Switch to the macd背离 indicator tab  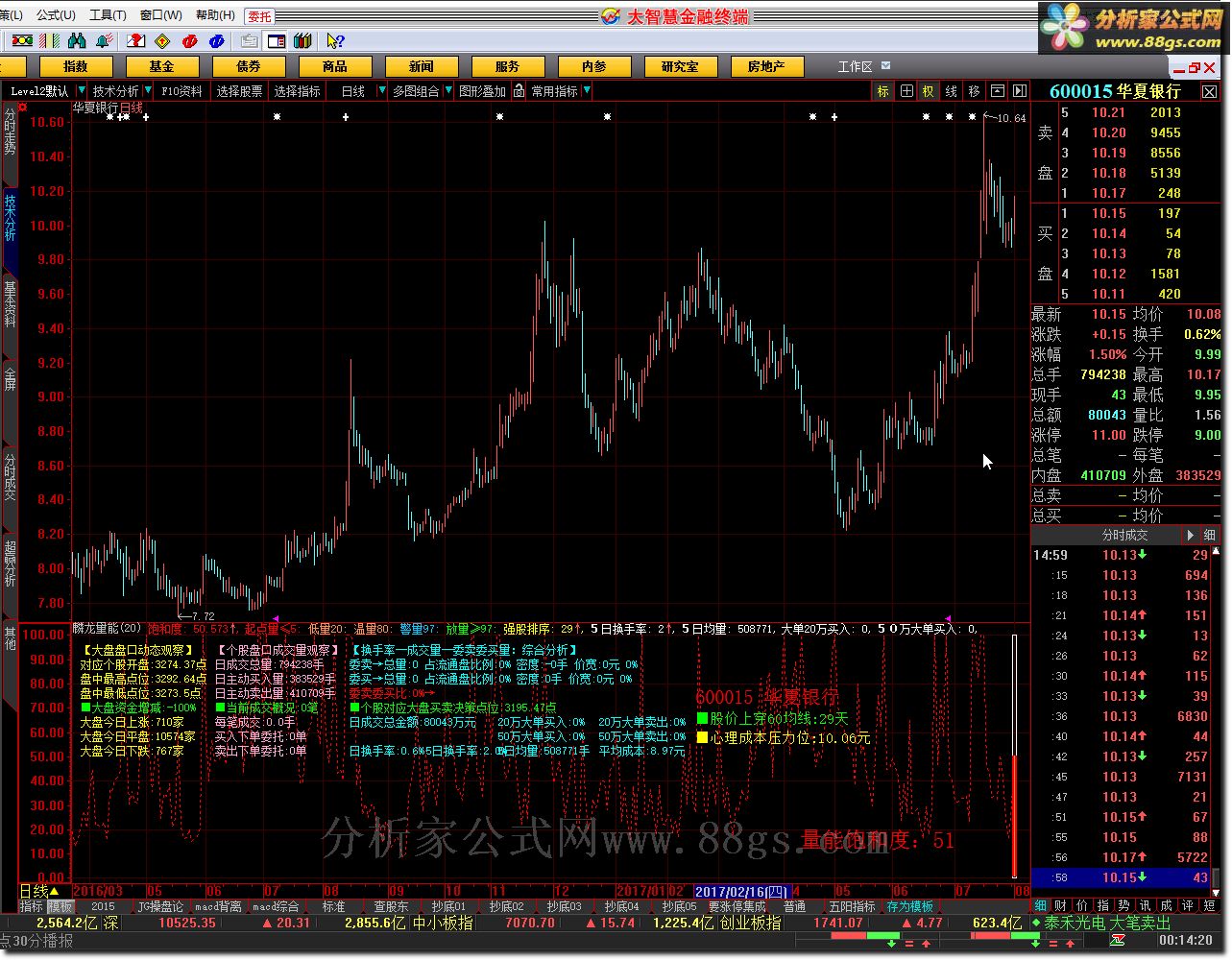[219, 906]
